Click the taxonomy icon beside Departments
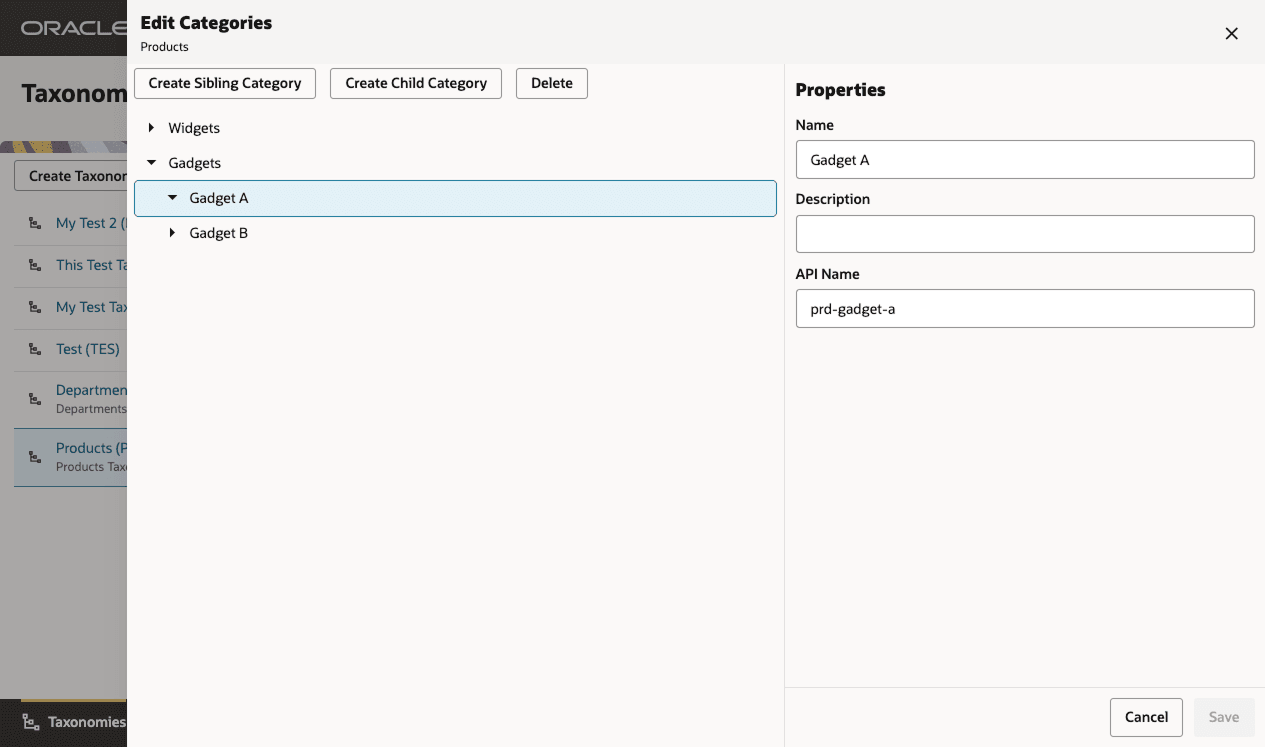 pos(35,399)
